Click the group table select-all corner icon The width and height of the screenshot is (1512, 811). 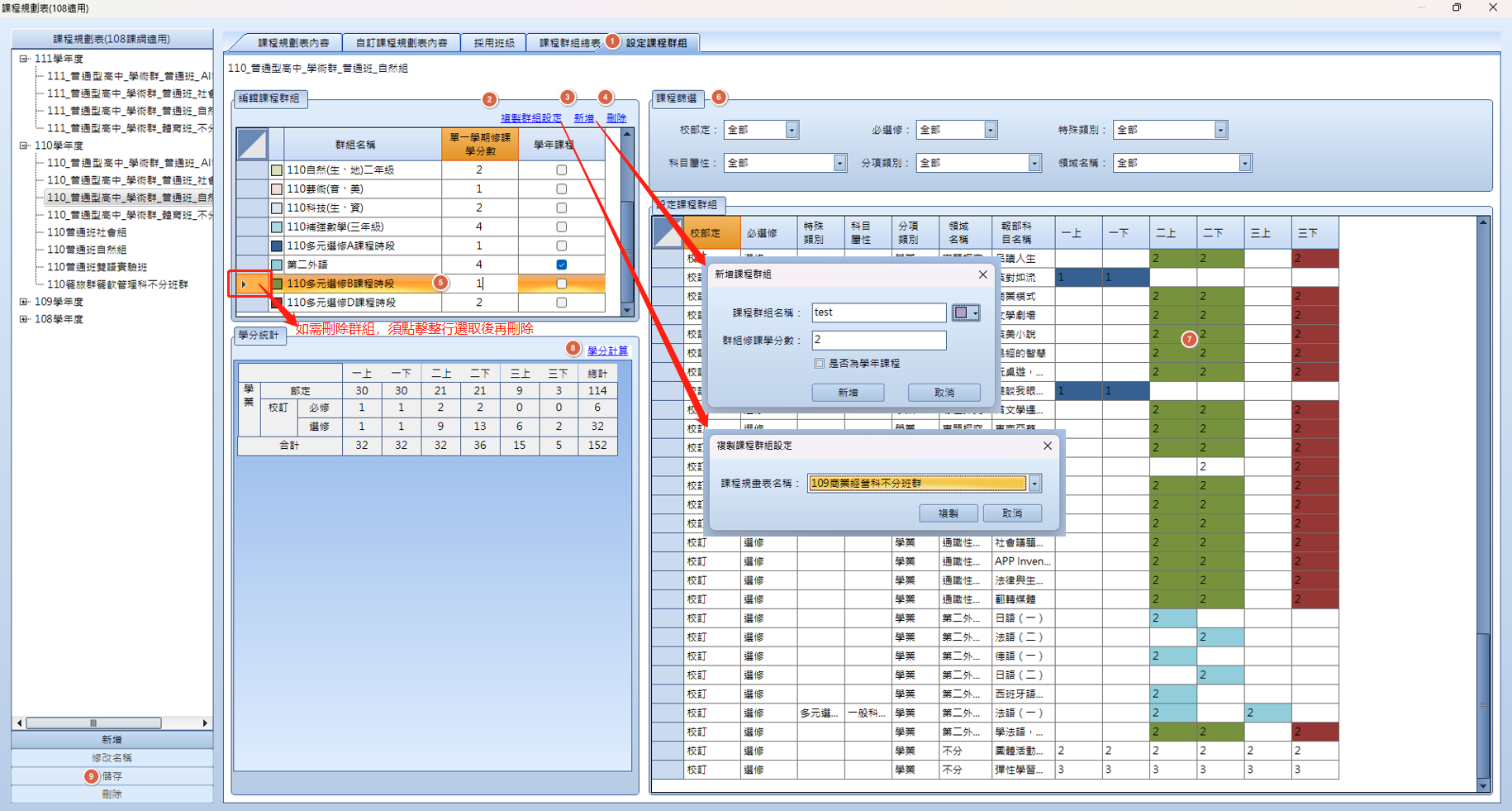tap(252, 145)
